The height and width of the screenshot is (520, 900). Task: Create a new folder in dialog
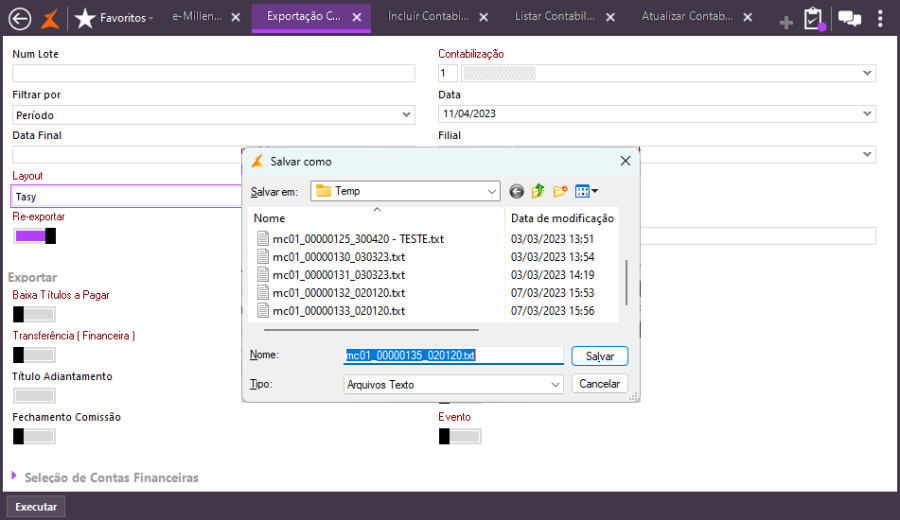[560, 191]
